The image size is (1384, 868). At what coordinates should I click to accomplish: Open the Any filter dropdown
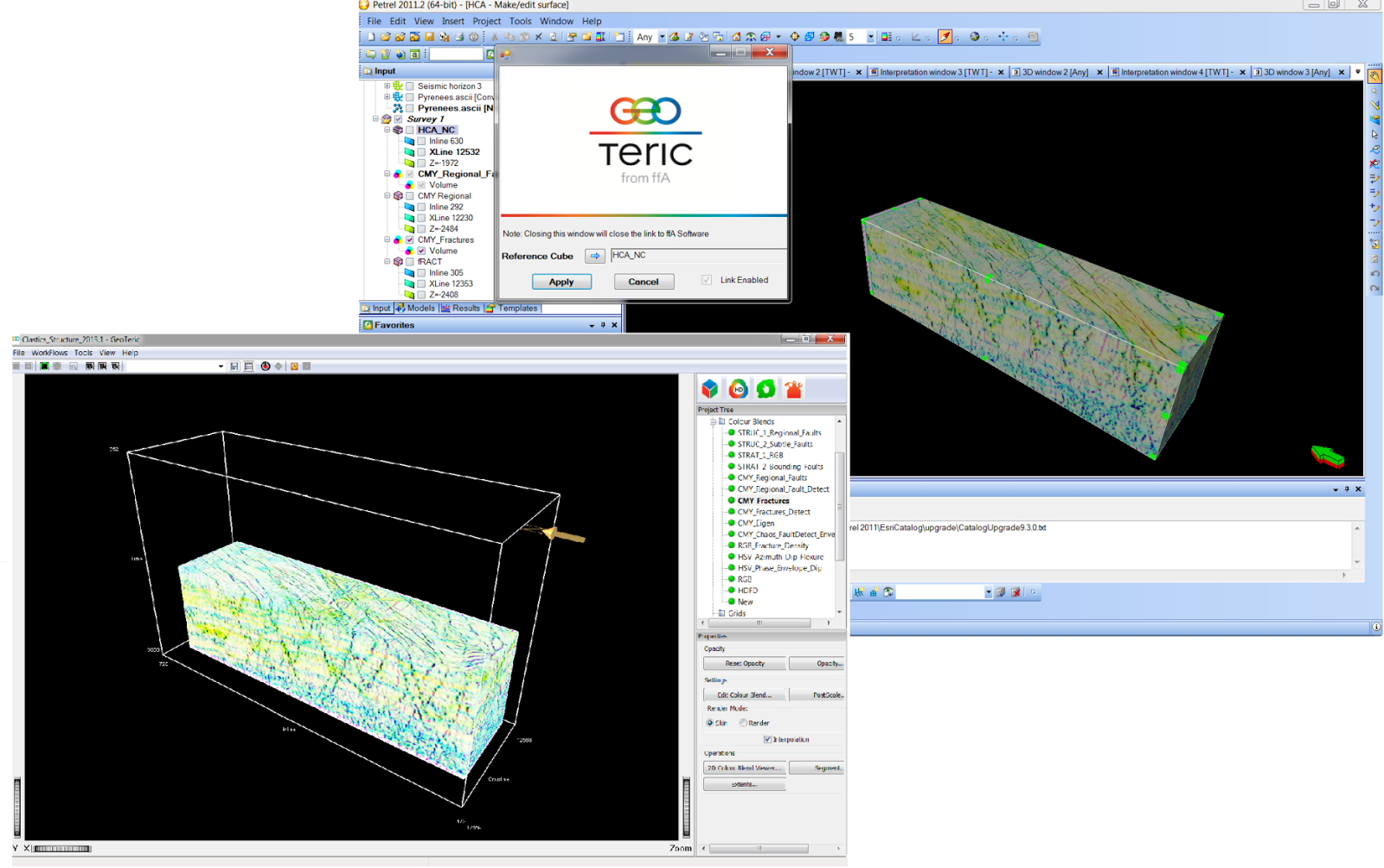pyautogui.click(x=662, y=37)
